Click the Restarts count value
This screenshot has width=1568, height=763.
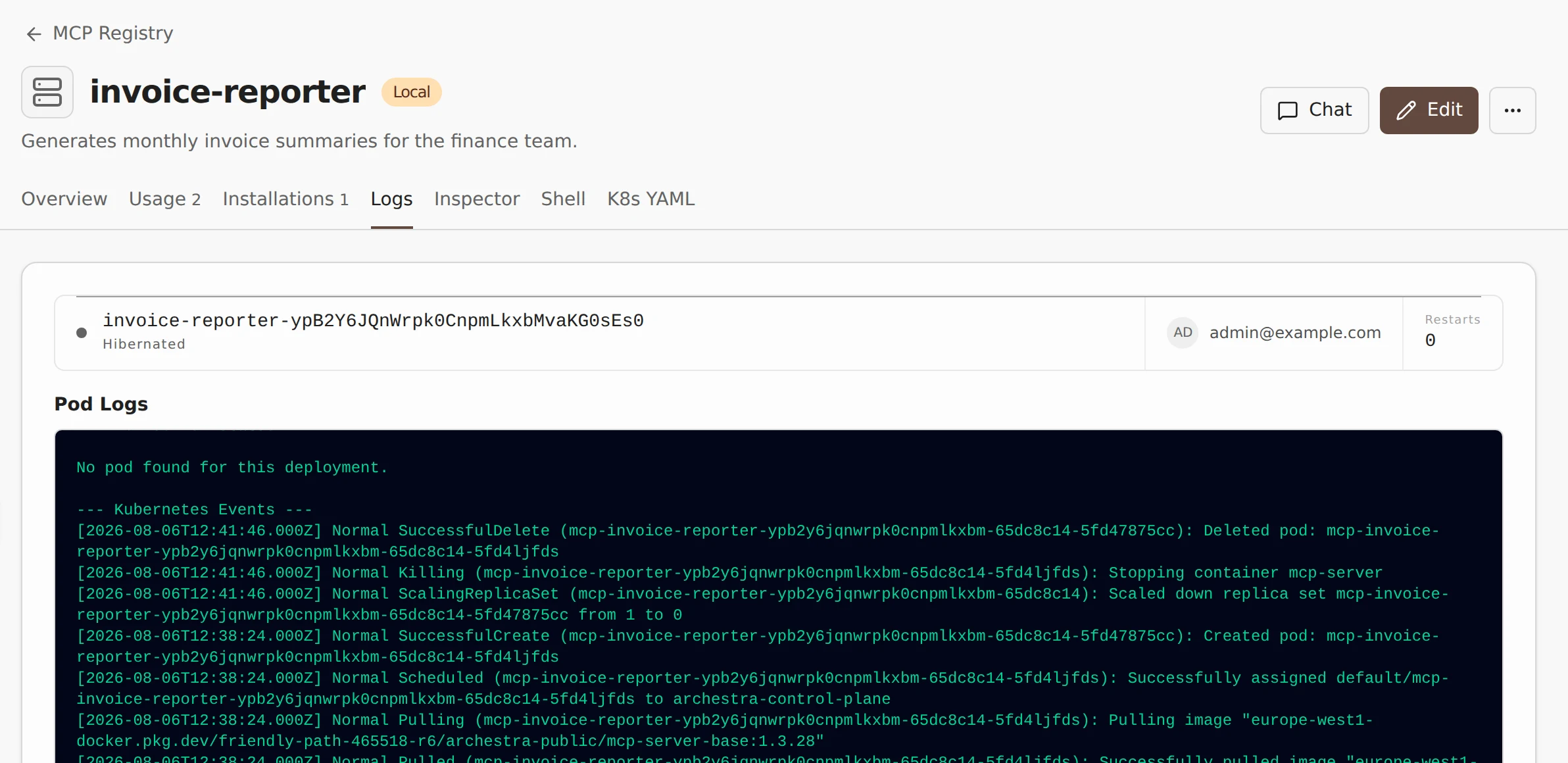[x=1430, y=341]
